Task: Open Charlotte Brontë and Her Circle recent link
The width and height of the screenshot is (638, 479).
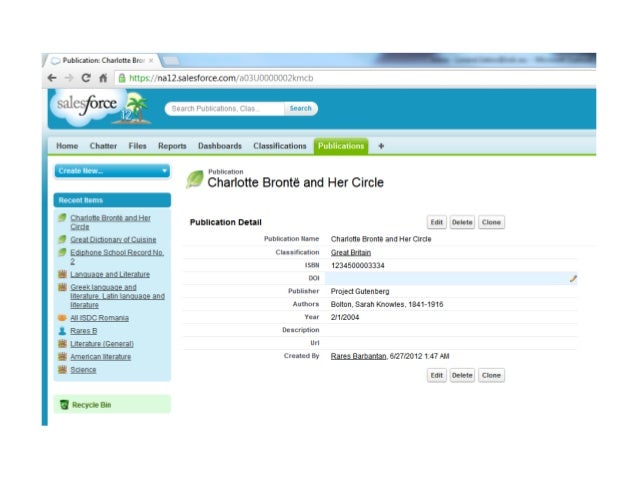Action: (x=110, y=222)
